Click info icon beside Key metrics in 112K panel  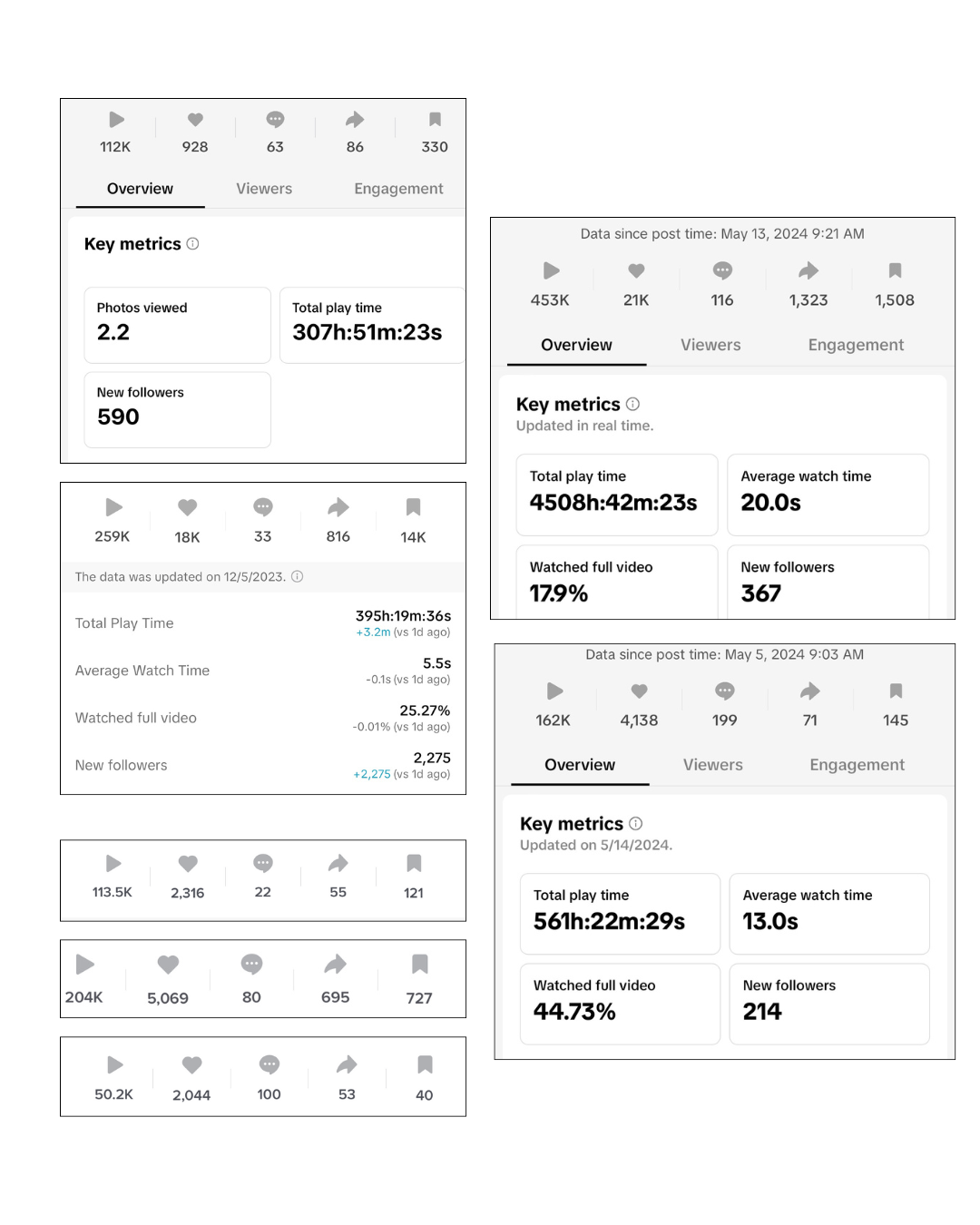pyautogui.click(x=192, y=243)
